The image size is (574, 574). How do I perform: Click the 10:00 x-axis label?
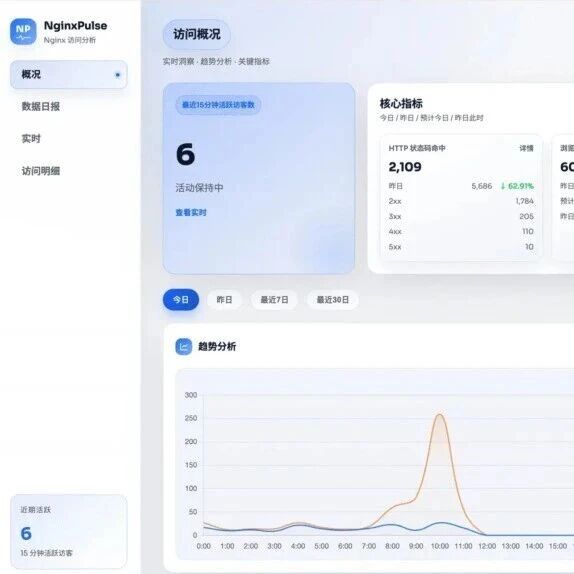[440, 546]
